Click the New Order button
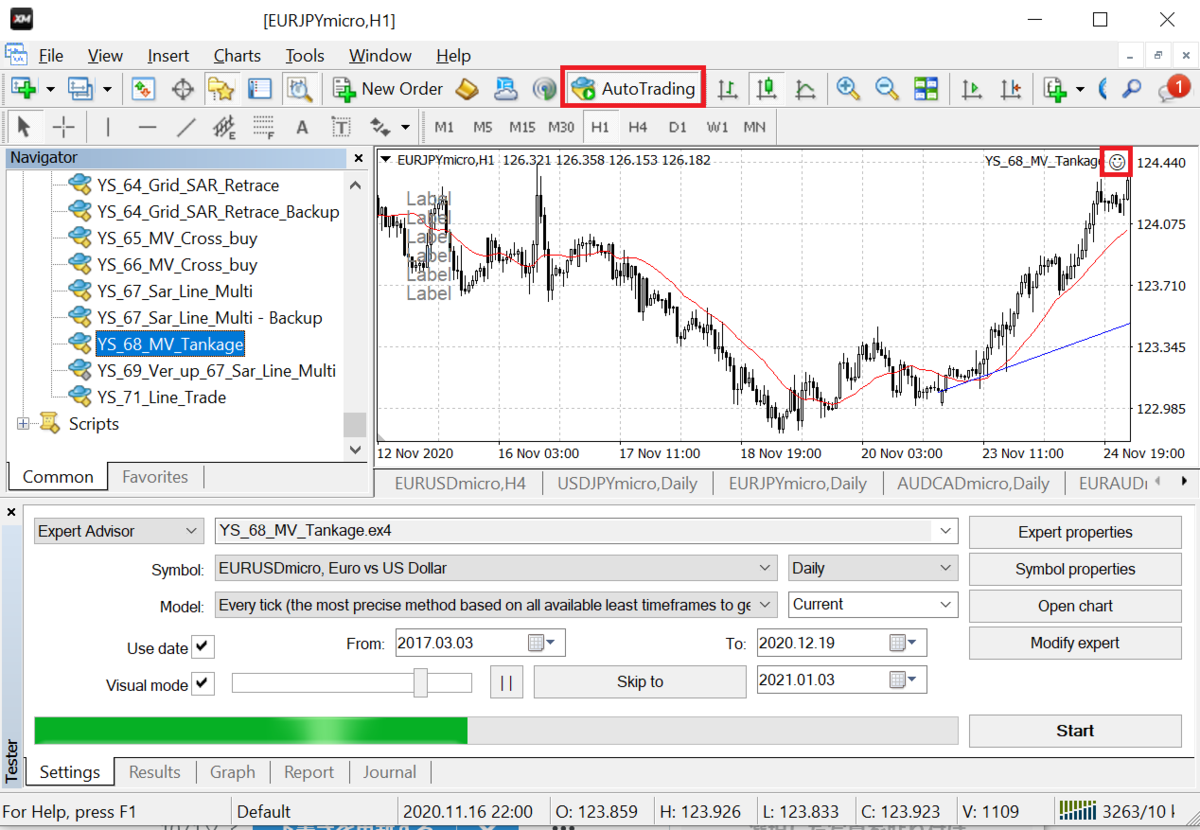 [x=389, y=89]
